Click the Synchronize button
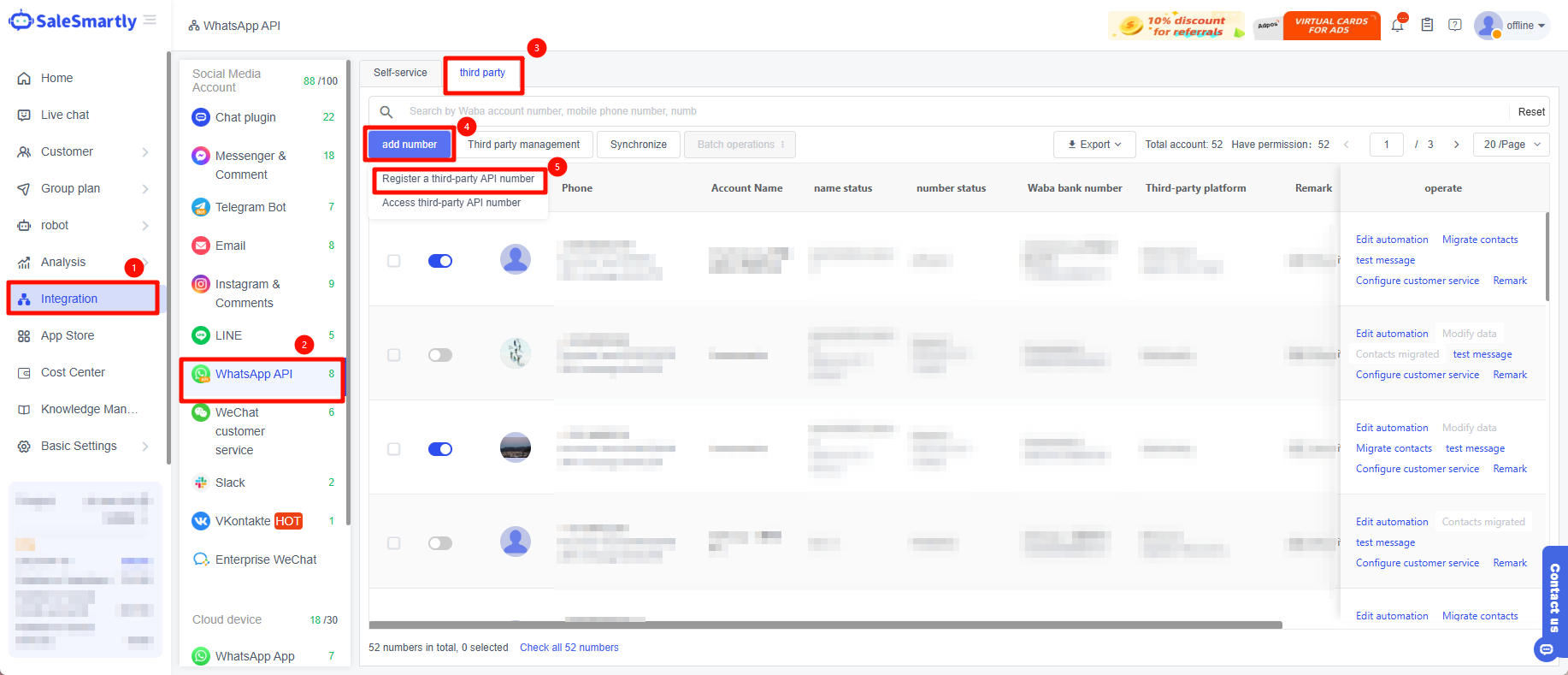This screenshot has width=1568, height=675. [x=638, y=145]
